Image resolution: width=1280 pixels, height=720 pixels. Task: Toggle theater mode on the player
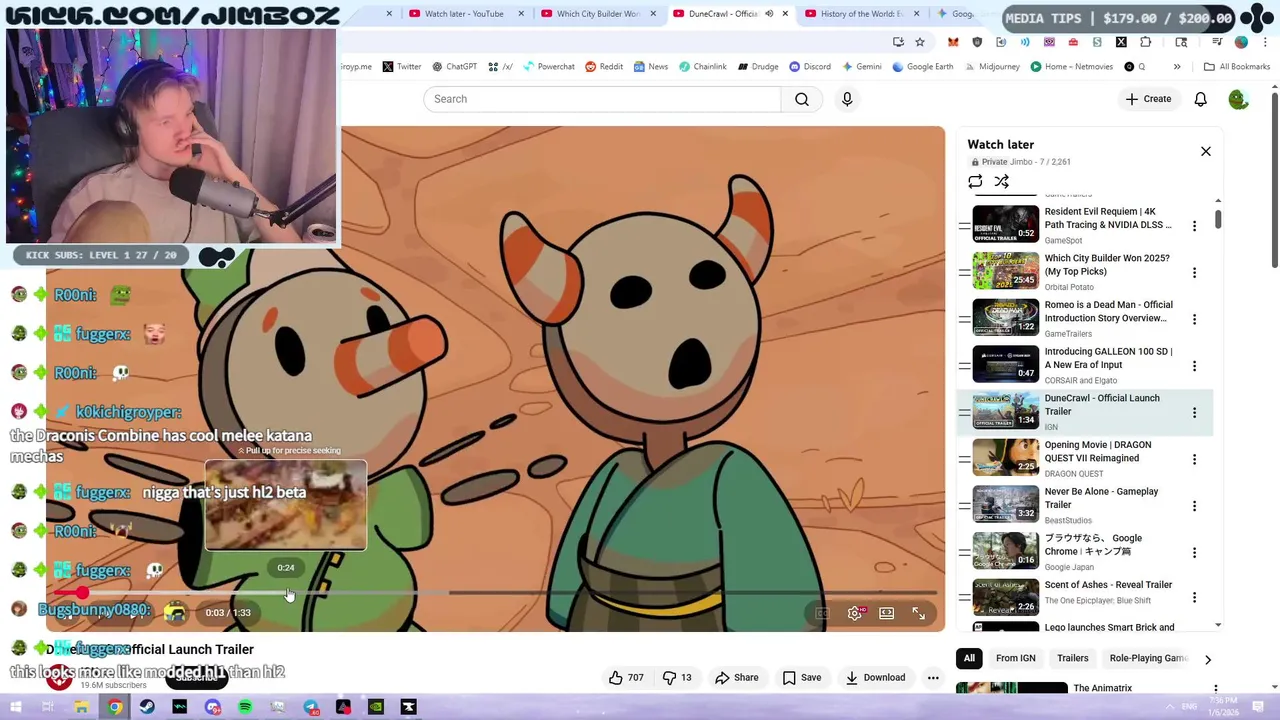coord(886,613)
